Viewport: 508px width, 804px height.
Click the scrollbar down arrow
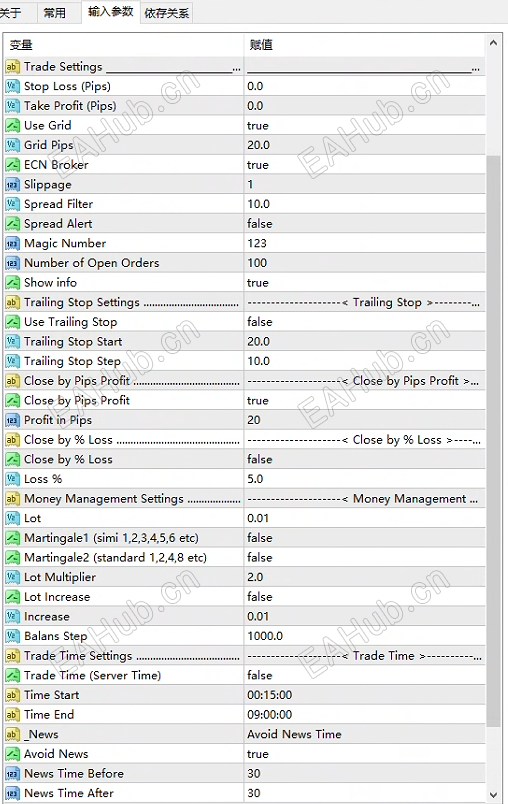(x=493, y=795)
